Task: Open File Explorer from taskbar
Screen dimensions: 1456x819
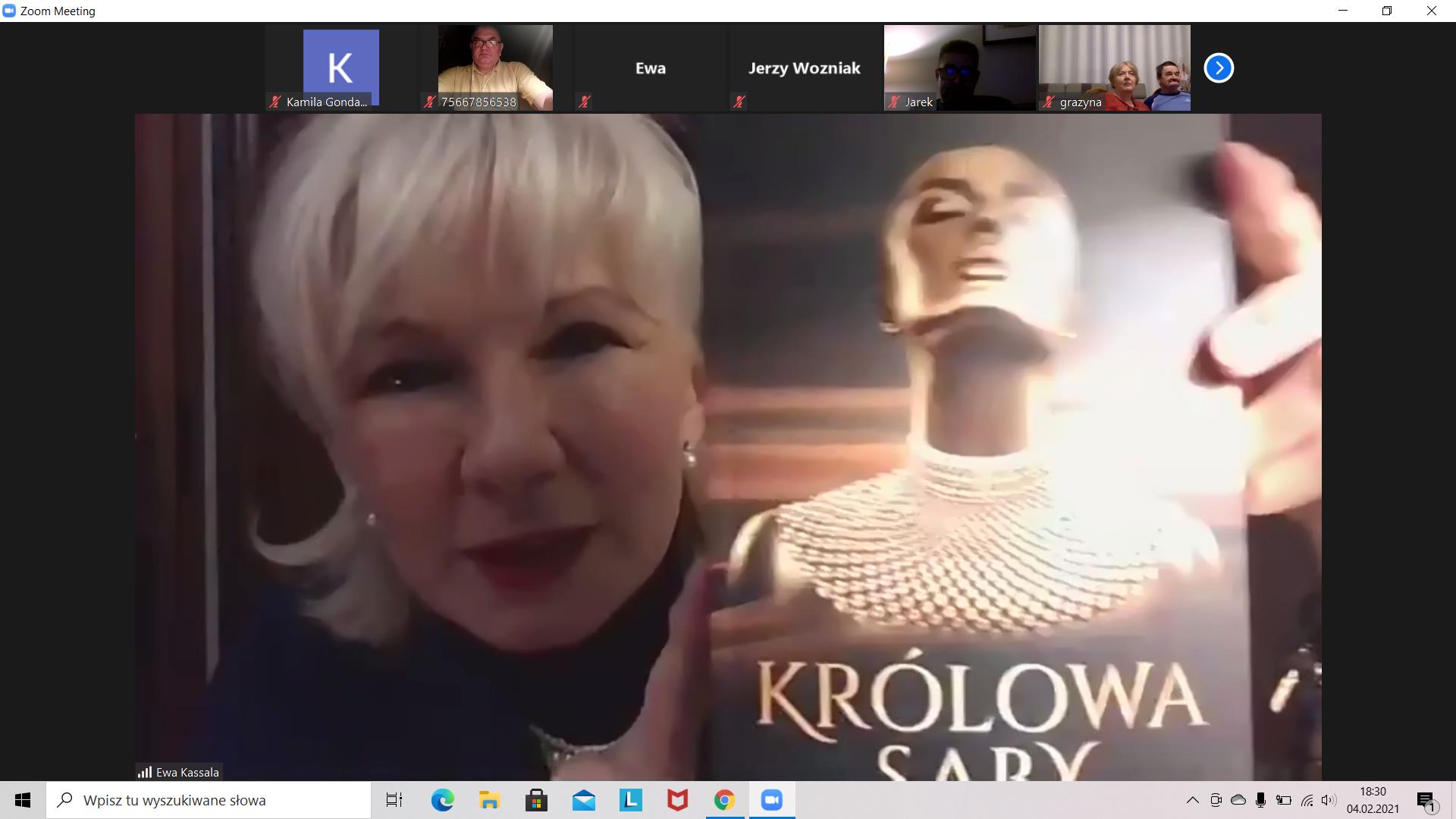Action: tap(489, 800)
